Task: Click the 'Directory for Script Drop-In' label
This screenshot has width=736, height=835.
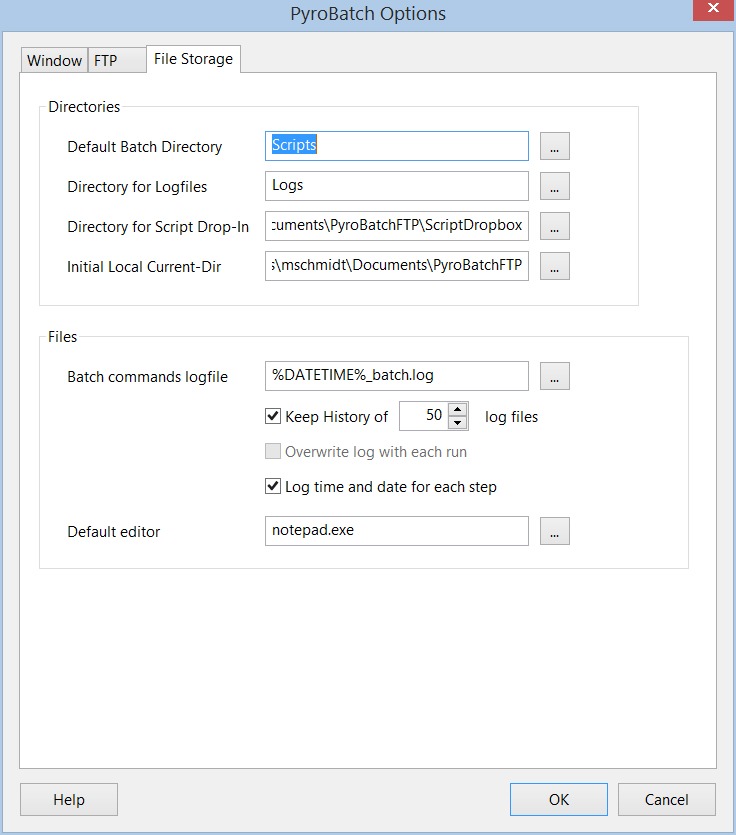Action: pos(158,227)
